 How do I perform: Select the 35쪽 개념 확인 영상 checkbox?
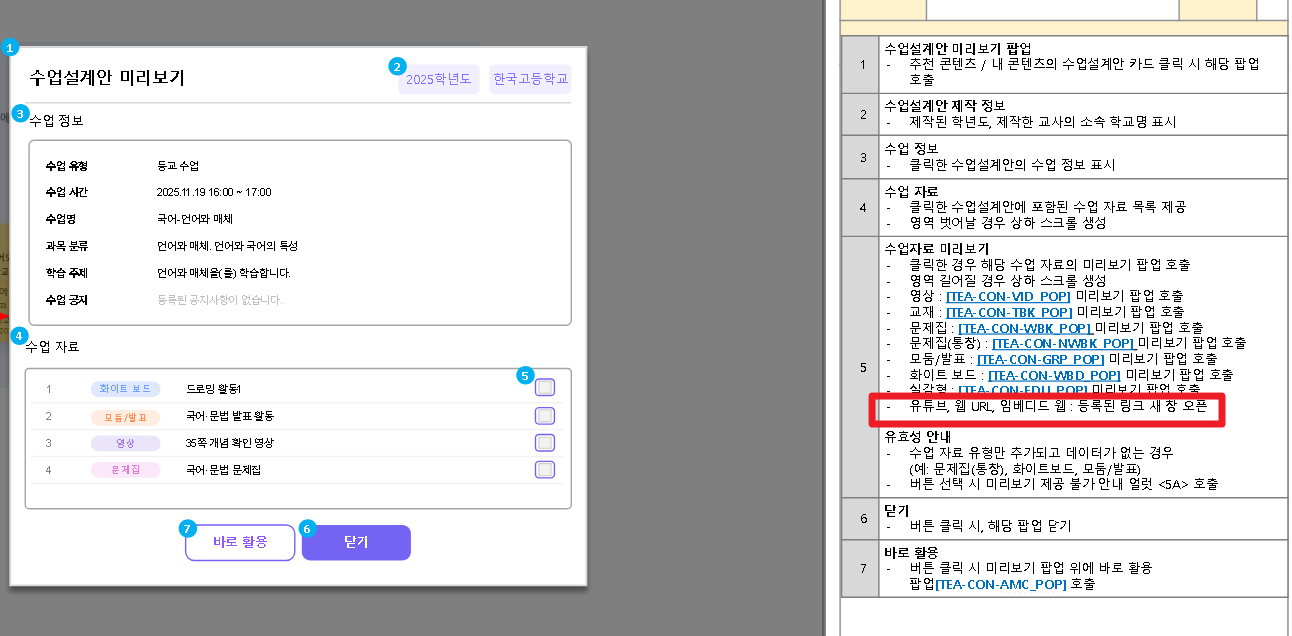click(545, 443)
